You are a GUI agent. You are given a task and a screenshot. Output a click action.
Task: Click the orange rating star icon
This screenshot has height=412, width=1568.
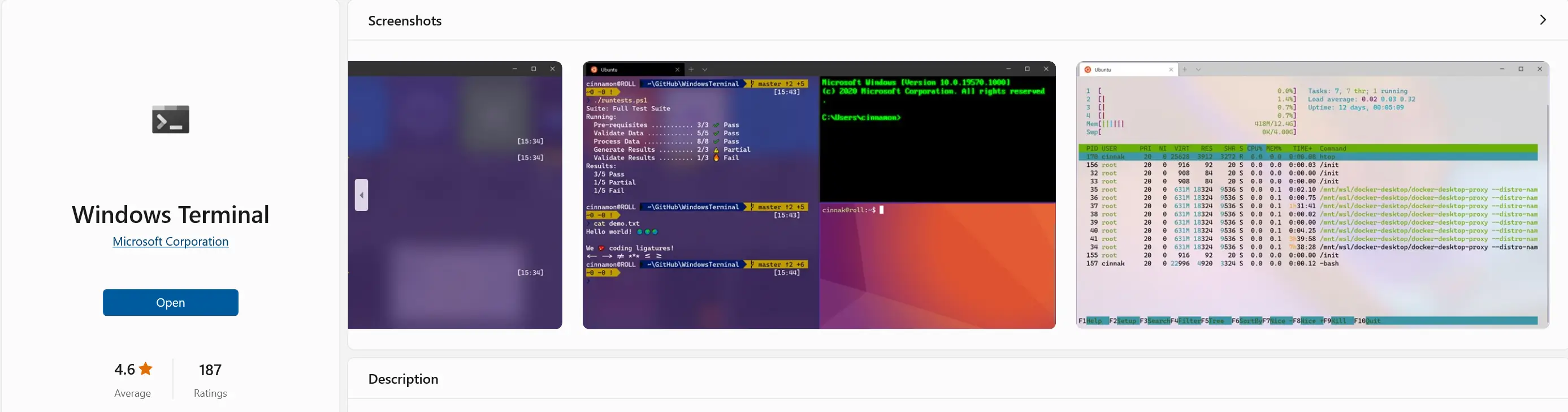[x=146, y=369]
